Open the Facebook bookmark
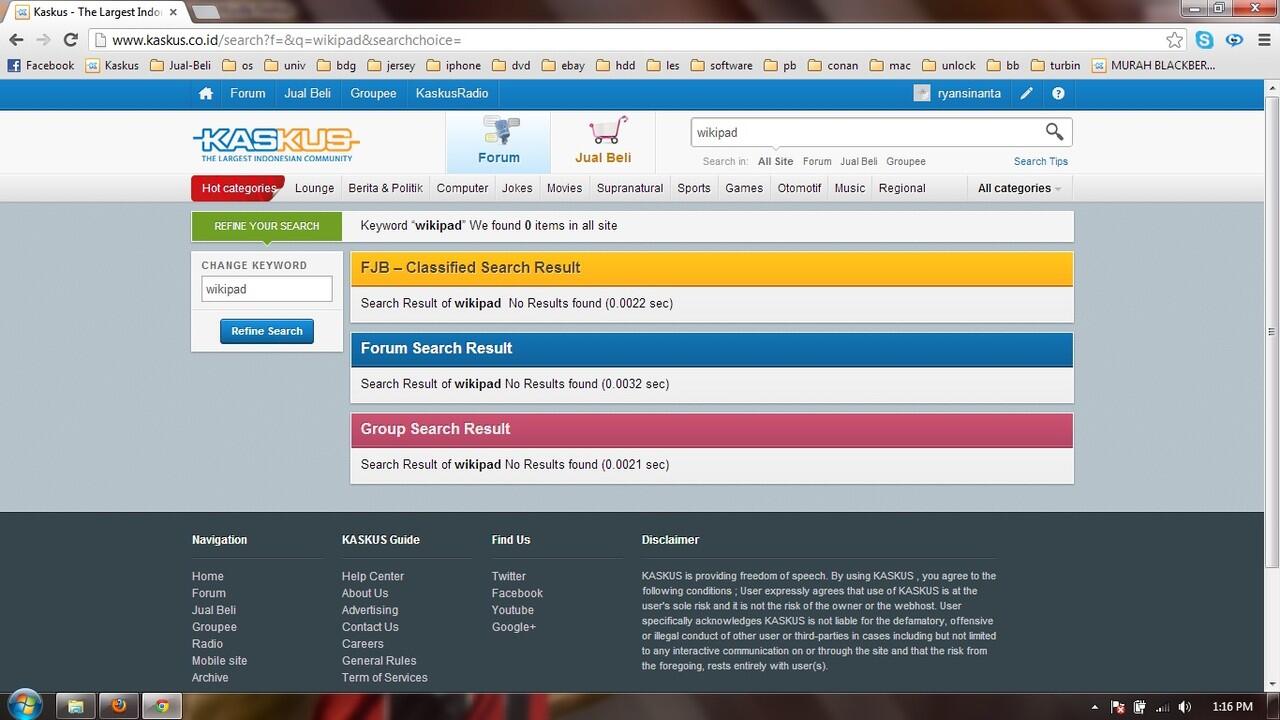 [x=41, y=65]
